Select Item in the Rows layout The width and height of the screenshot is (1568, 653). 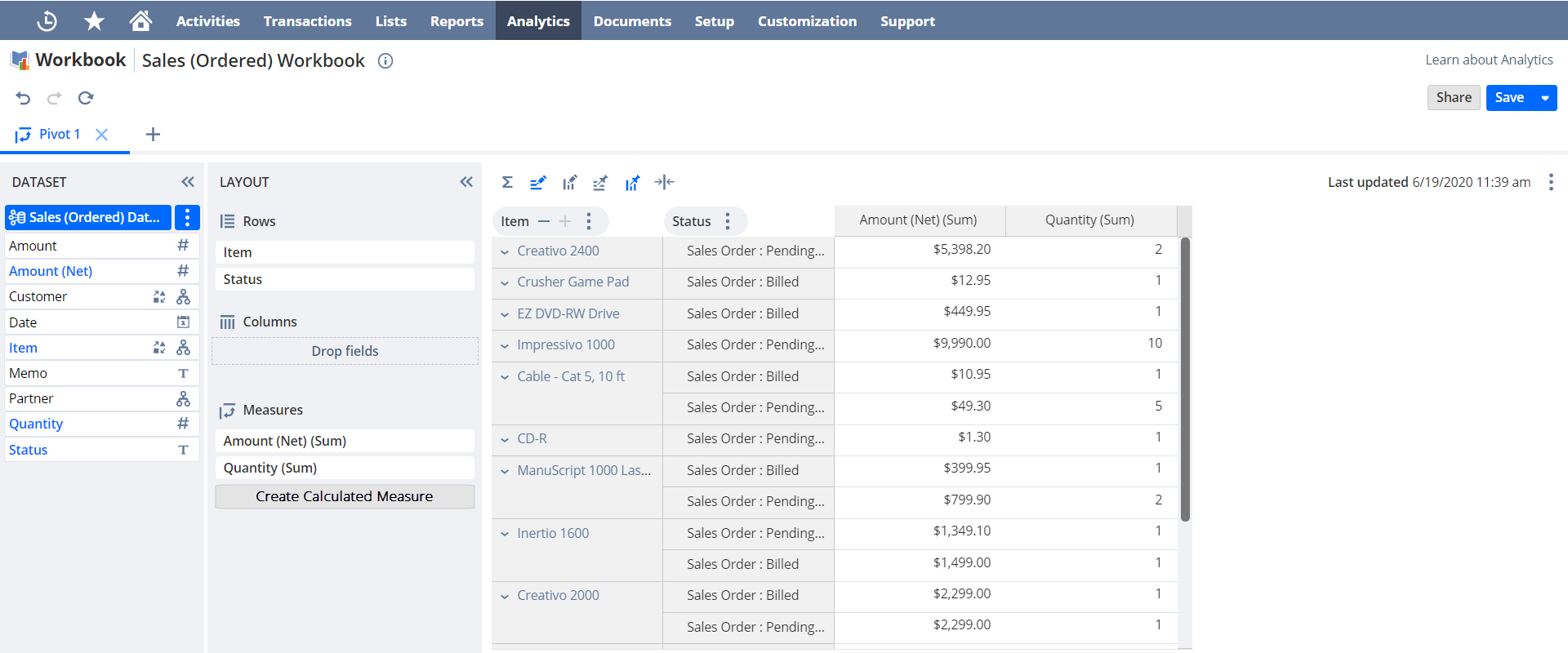pyautogui.click(x=345, y=252)
